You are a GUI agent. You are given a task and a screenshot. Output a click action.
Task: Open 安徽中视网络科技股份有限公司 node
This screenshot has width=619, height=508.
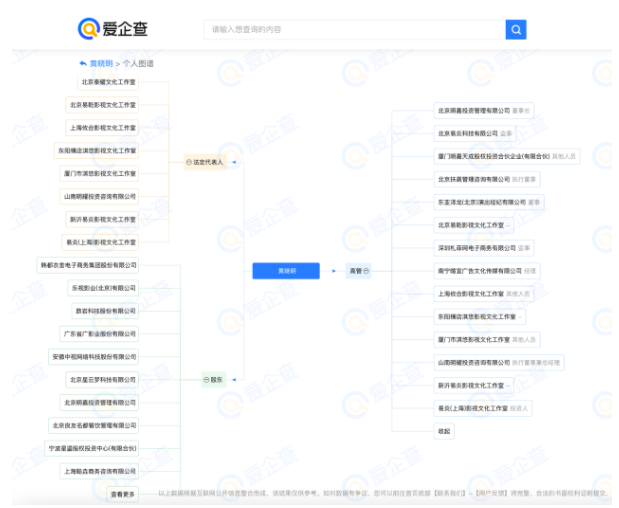pyautogui.click(x=94, y=356)
